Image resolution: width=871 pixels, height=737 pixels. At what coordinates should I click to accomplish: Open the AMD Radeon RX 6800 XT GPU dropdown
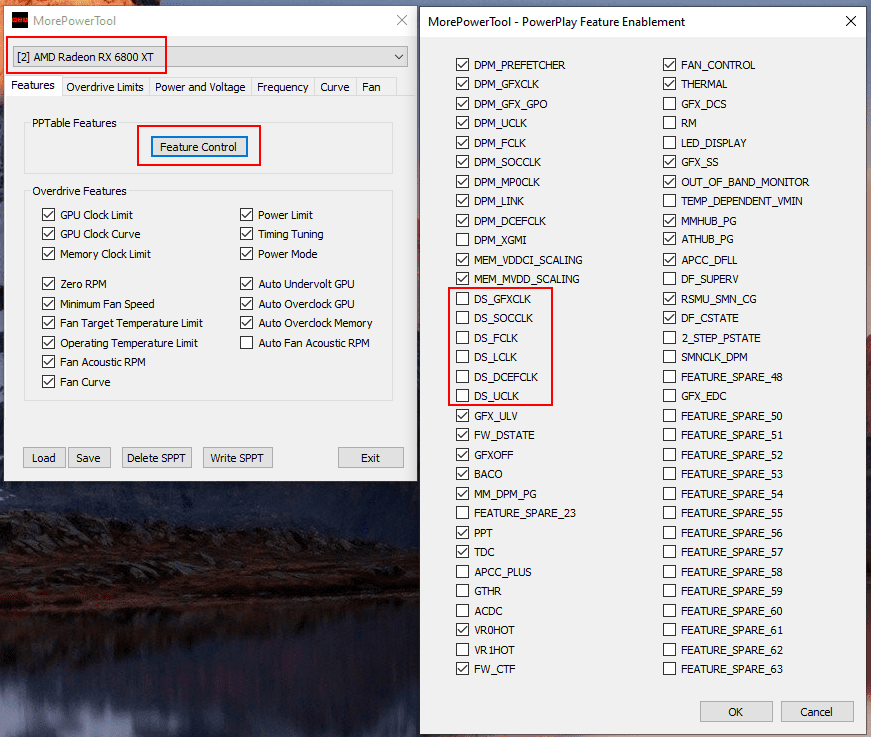coord(210,57)
